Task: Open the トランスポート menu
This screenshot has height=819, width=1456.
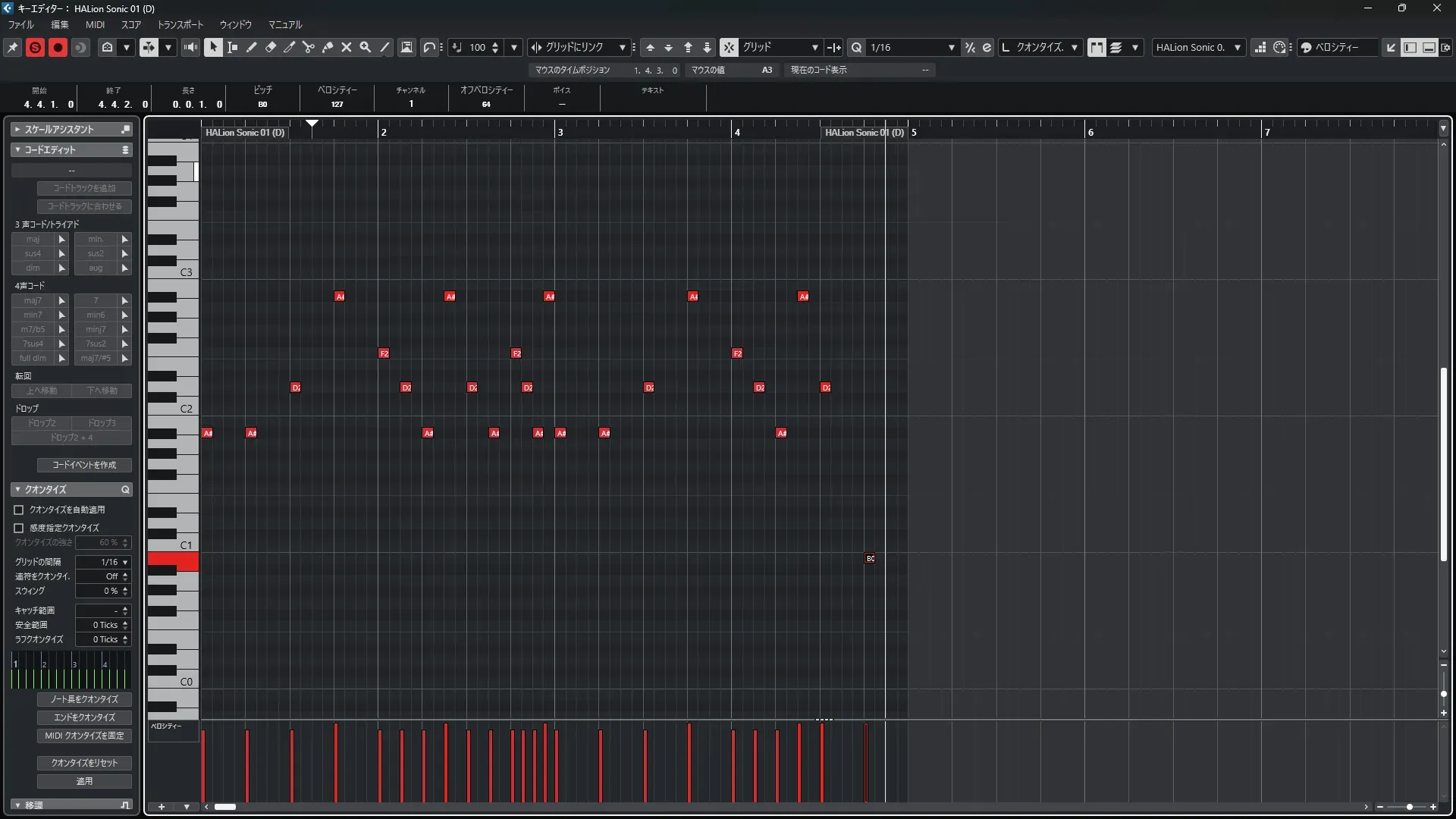Action: [x=180, y=24]
